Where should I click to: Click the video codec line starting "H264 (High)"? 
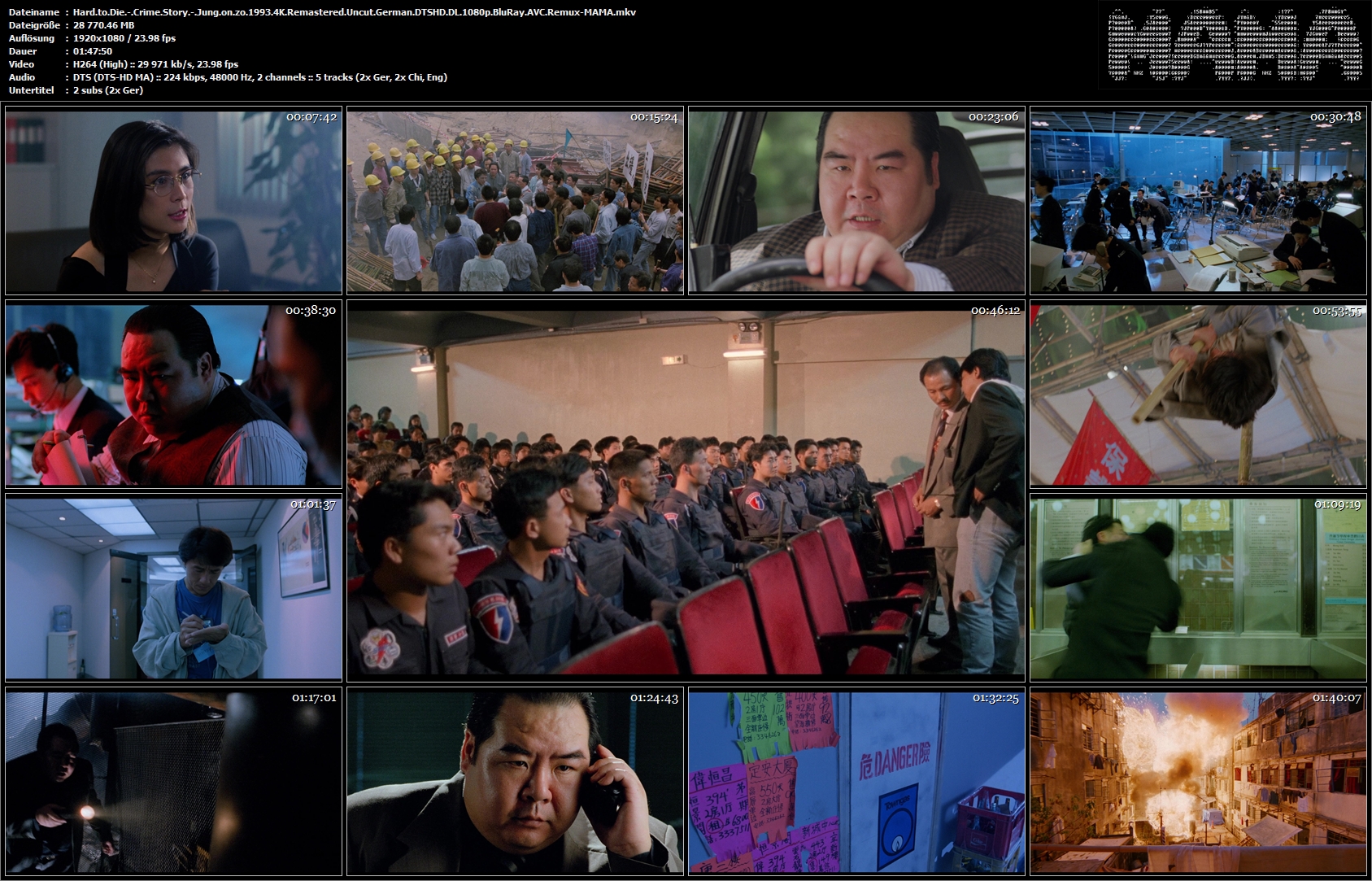click(x=156, y=64)
